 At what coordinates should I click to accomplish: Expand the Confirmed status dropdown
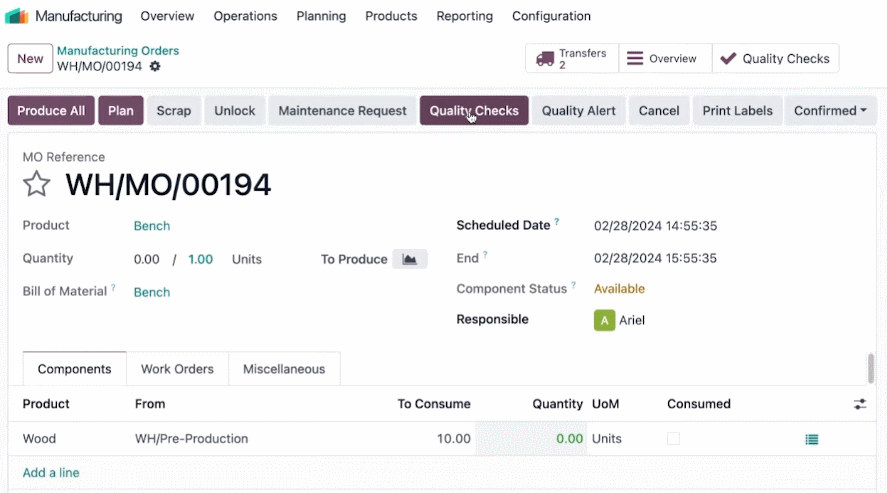point(830,111)
